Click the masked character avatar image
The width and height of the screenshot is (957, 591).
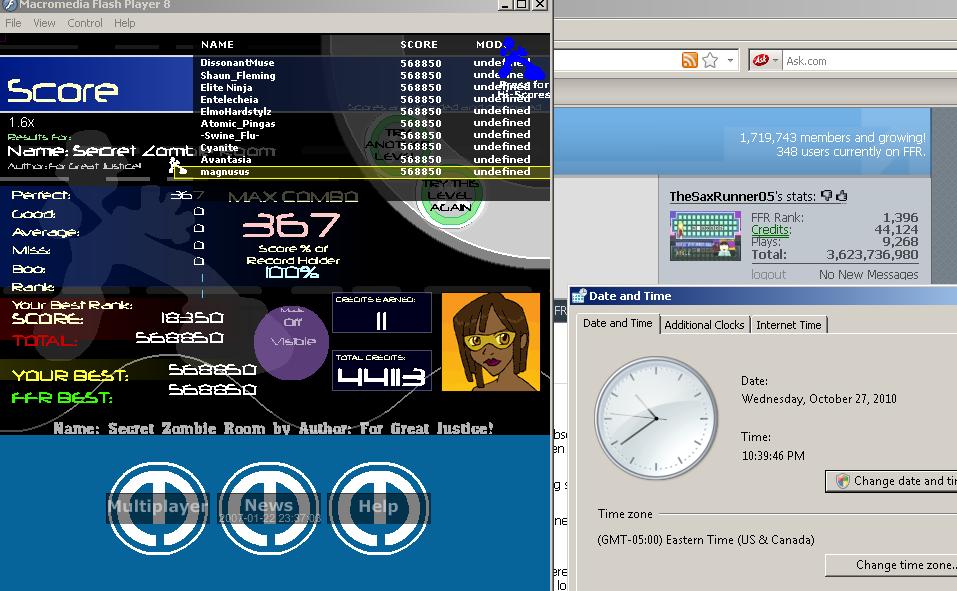coord(491,342)
